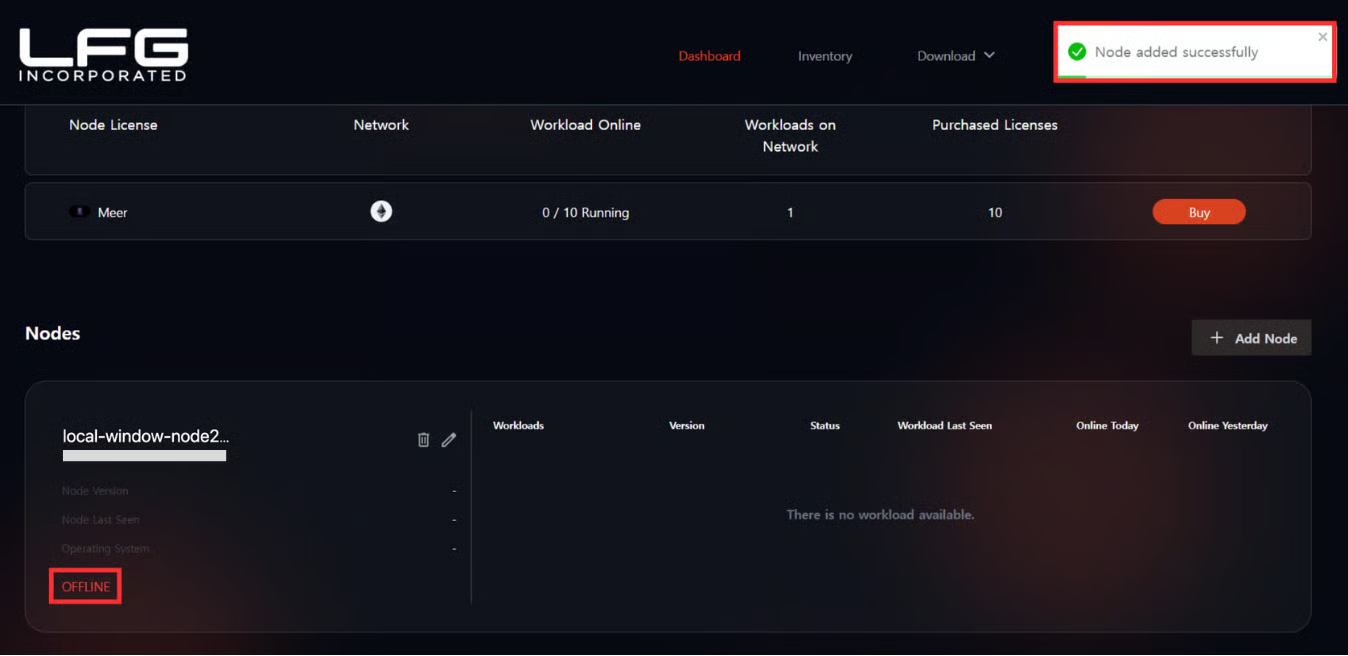Click the Meer license icon
1348x656 pixels.
click(79, 212)
